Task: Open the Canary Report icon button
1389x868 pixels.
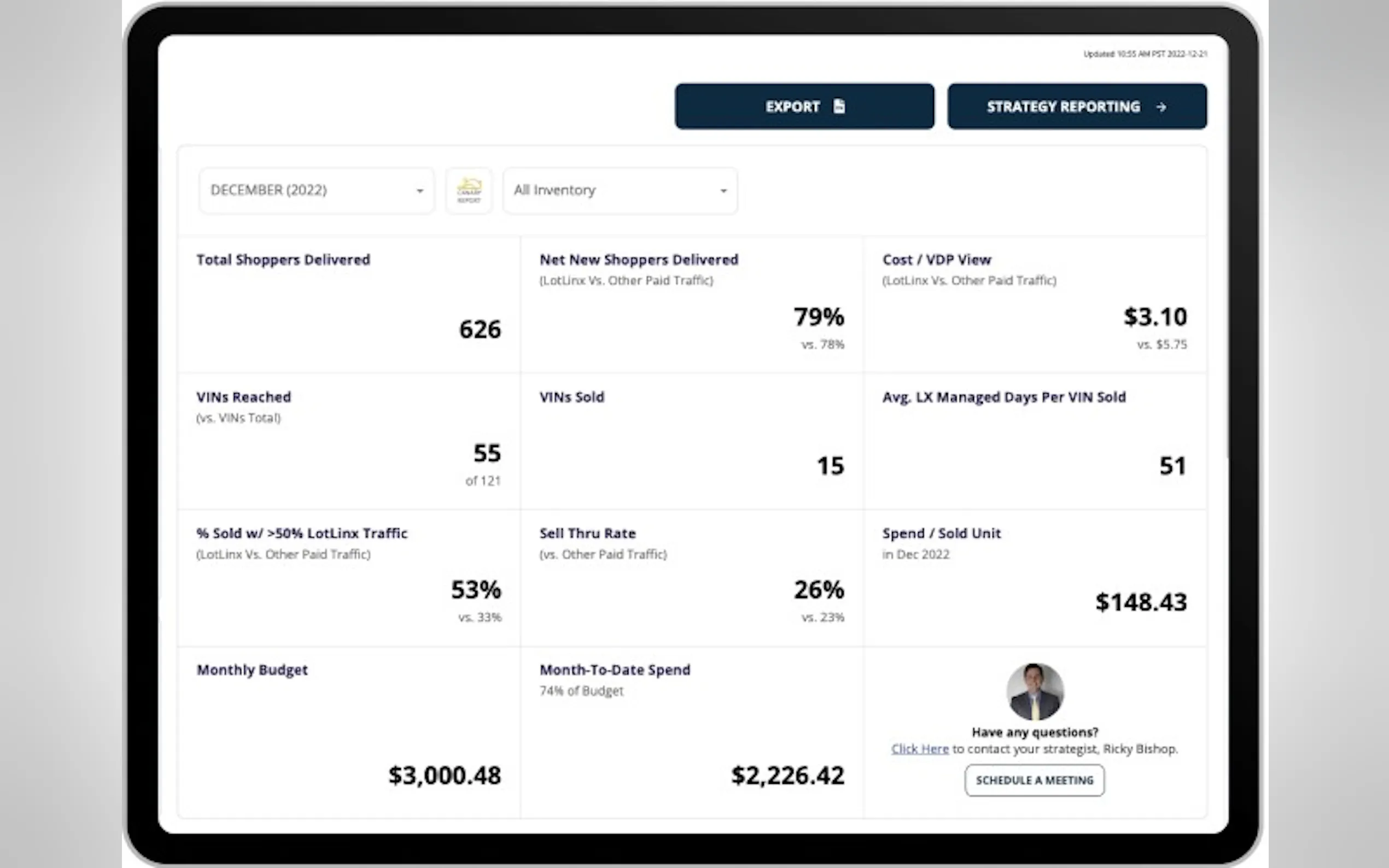Action: [x=469, y=191]
